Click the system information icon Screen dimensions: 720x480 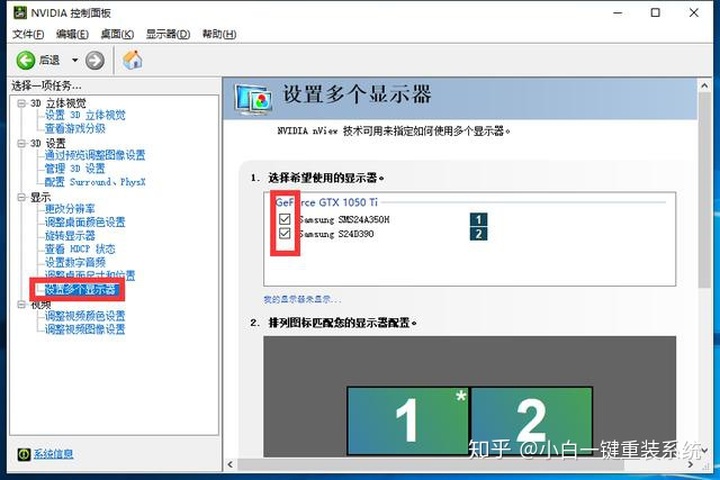[24, 454]
